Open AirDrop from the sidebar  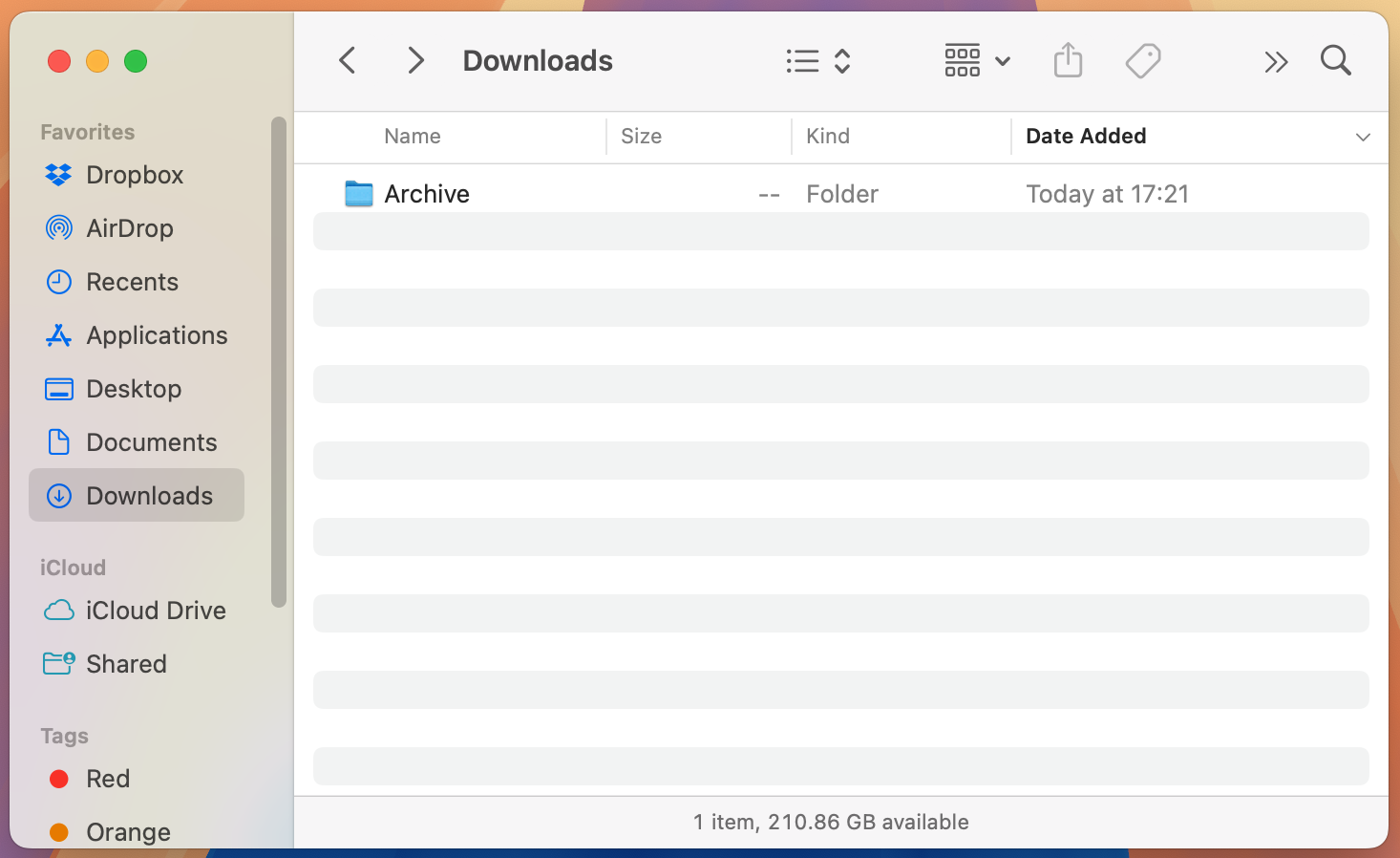(129, 228)
